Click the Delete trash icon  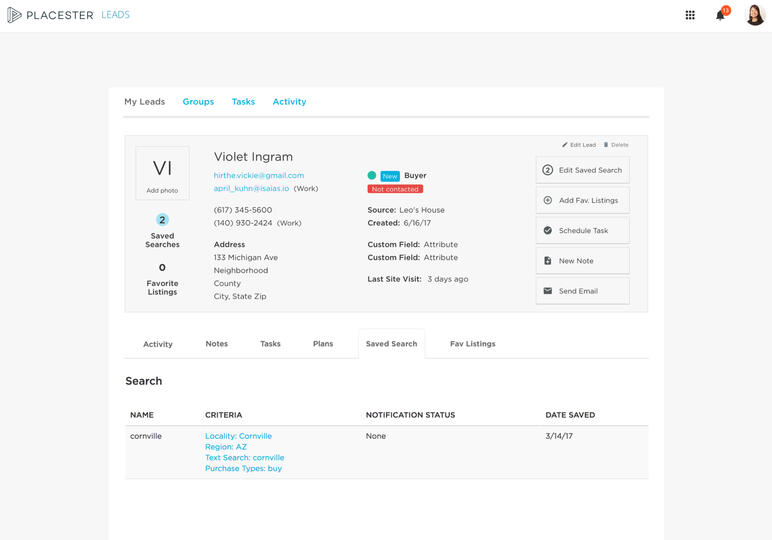pos(606,145)
